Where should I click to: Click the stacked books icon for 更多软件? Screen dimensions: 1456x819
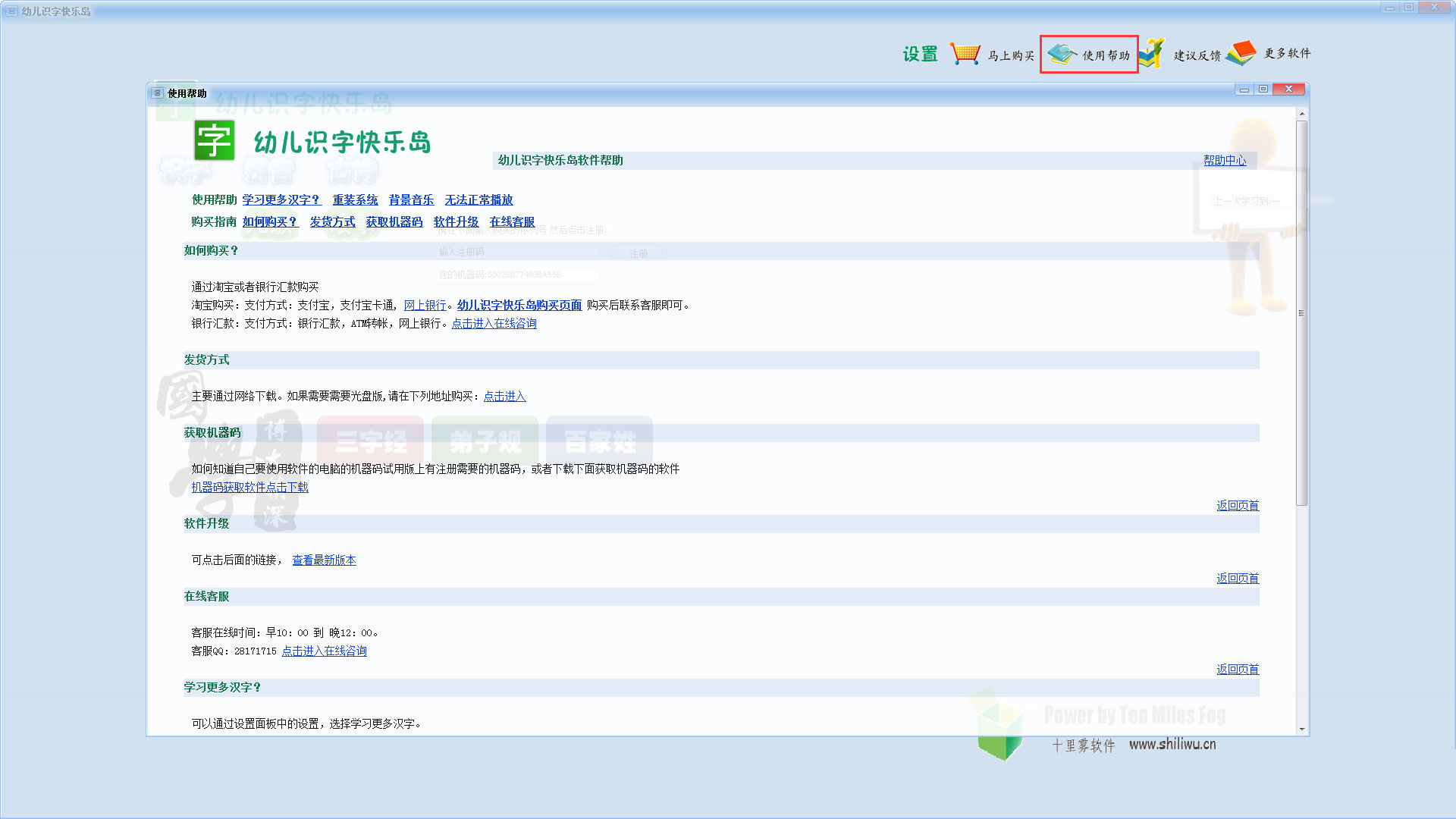pyautogui.click(x=1241, y=53)
